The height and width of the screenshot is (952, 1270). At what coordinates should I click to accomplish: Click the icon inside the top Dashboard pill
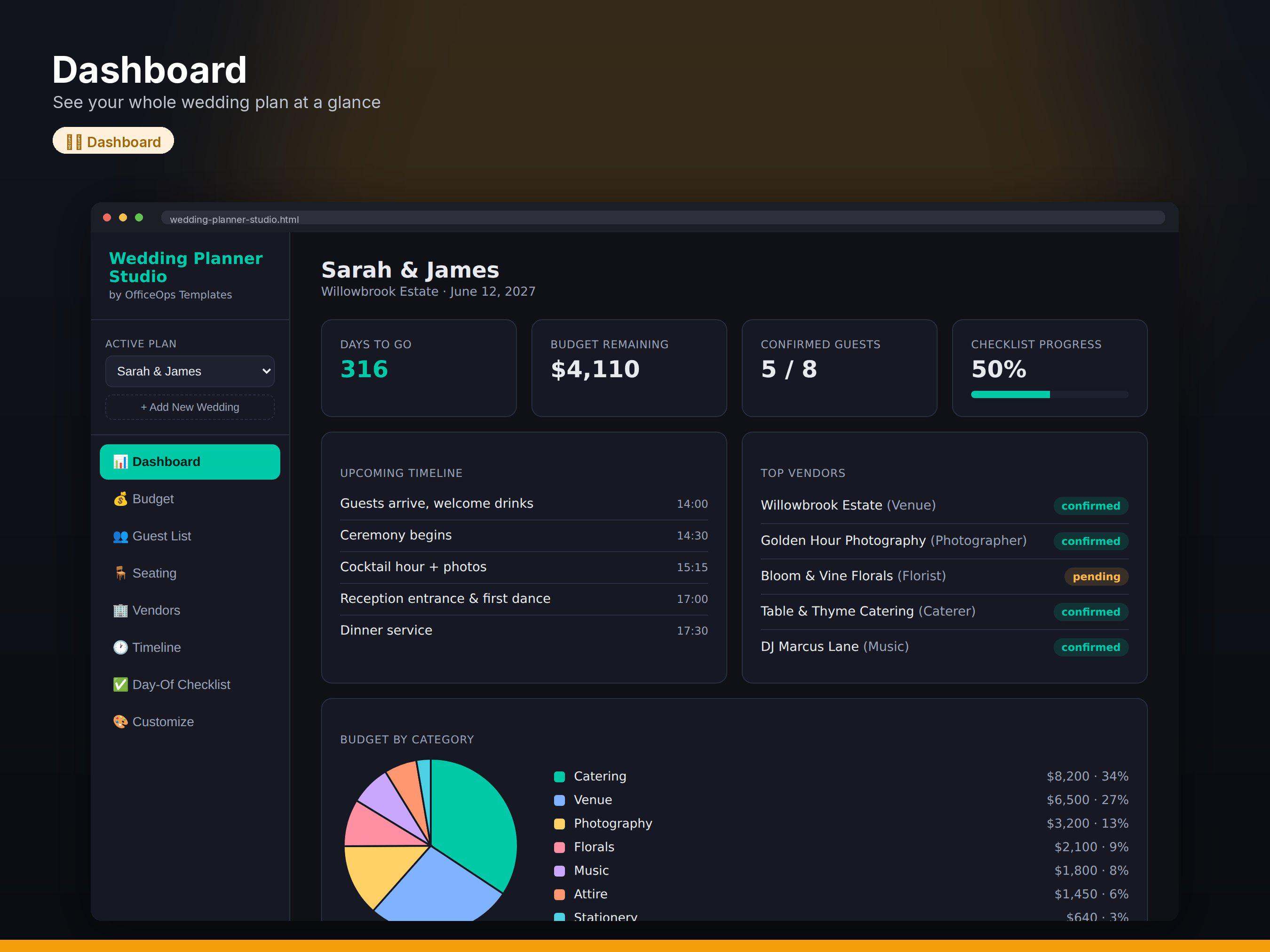point(74,142)
